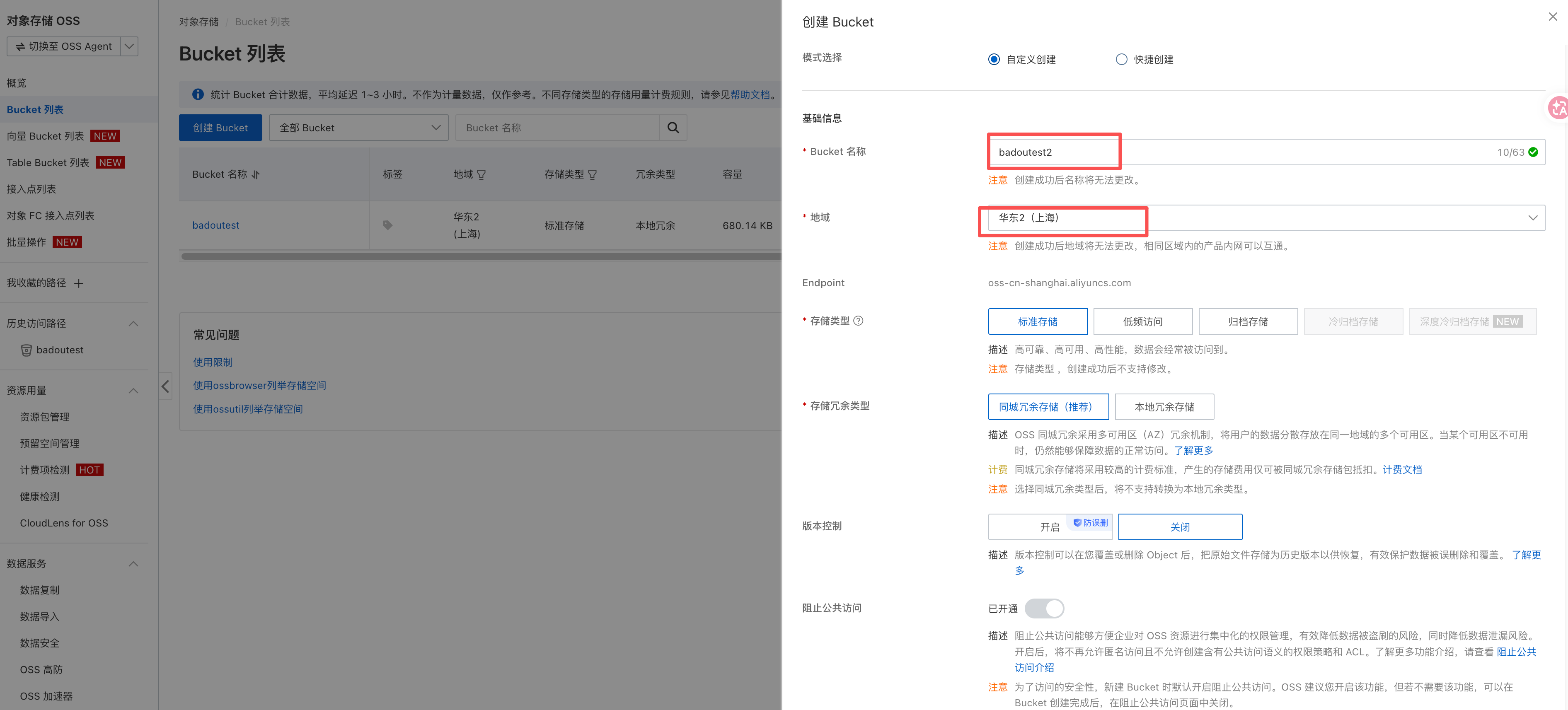Click 切换至 OSS Agent button
This screenshot has width=1568, height=710.
pyautogui.click(x=64, y=46)
